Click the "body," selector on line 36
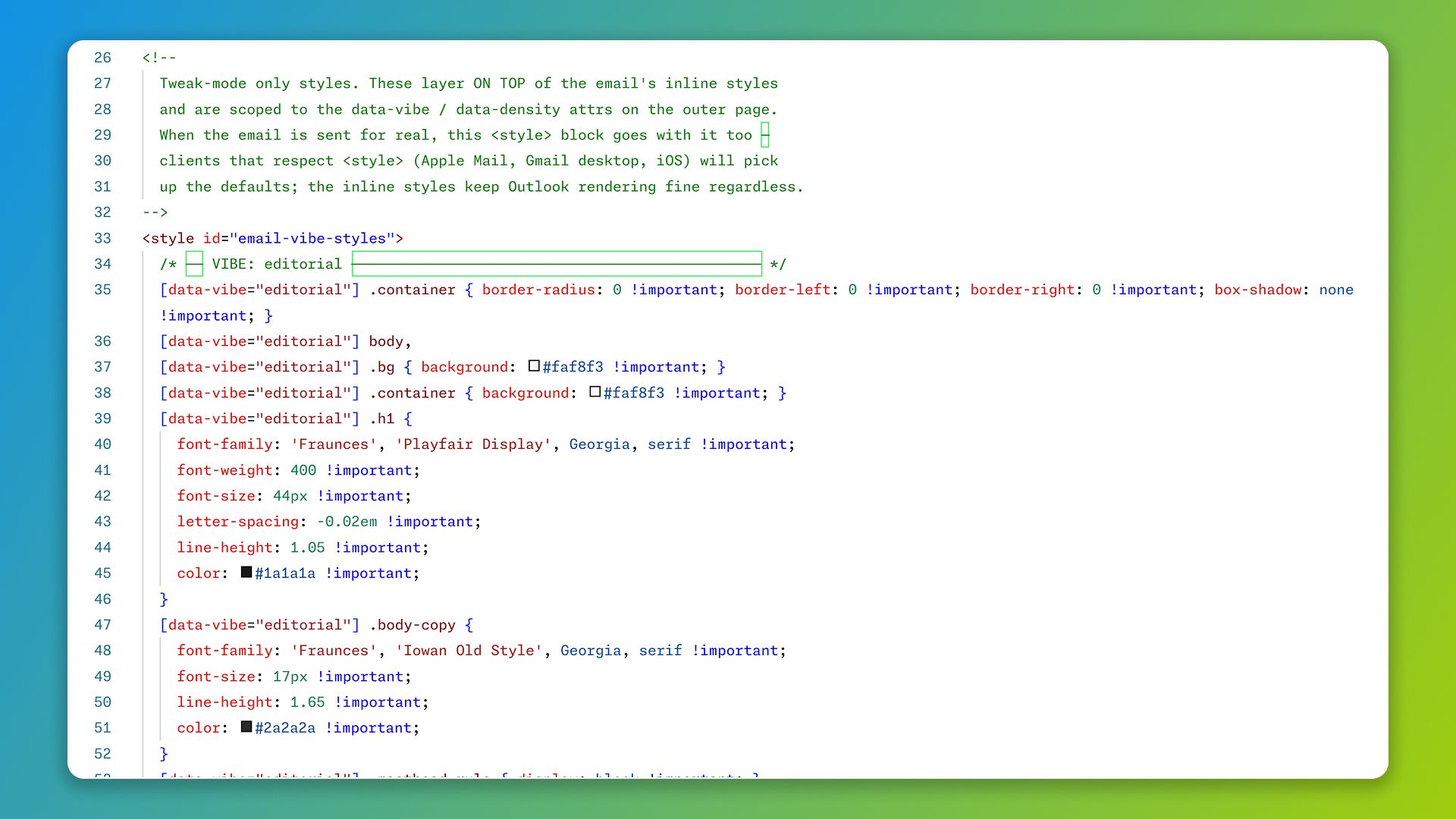 coord(391,341)
